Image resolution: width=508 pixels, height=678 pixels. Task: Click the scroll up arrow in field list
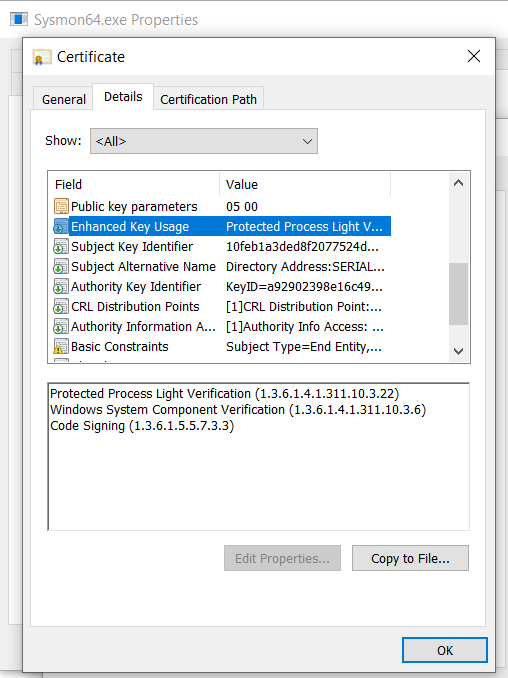point(458,183)
